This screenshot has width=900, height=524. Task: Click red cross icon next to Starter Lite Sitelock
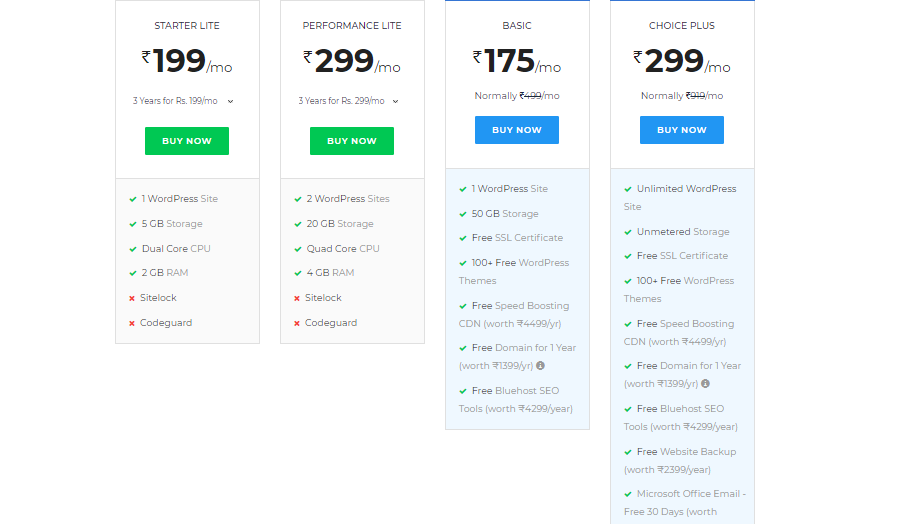point(132,298)
